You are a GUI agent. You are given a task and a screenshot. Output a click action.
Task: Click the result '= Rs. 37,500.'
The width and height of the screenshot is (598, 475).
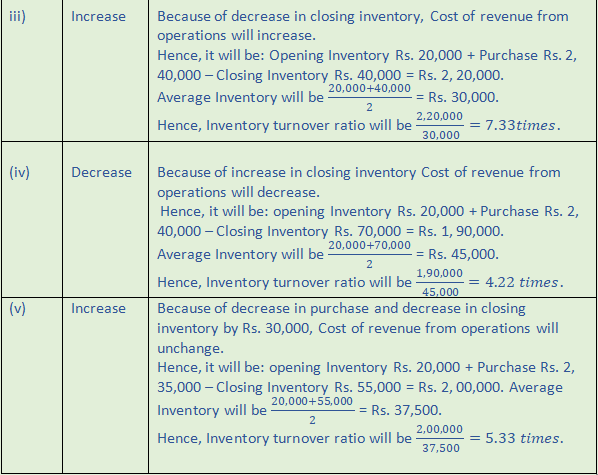[x=400, y=410]
